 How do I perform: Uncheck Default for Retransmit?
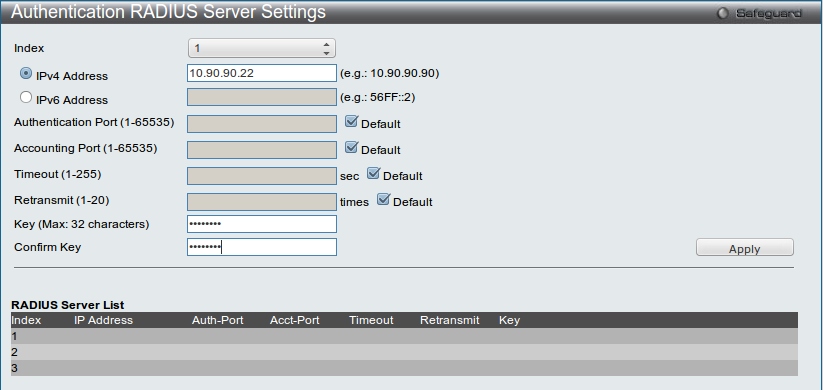383,199
